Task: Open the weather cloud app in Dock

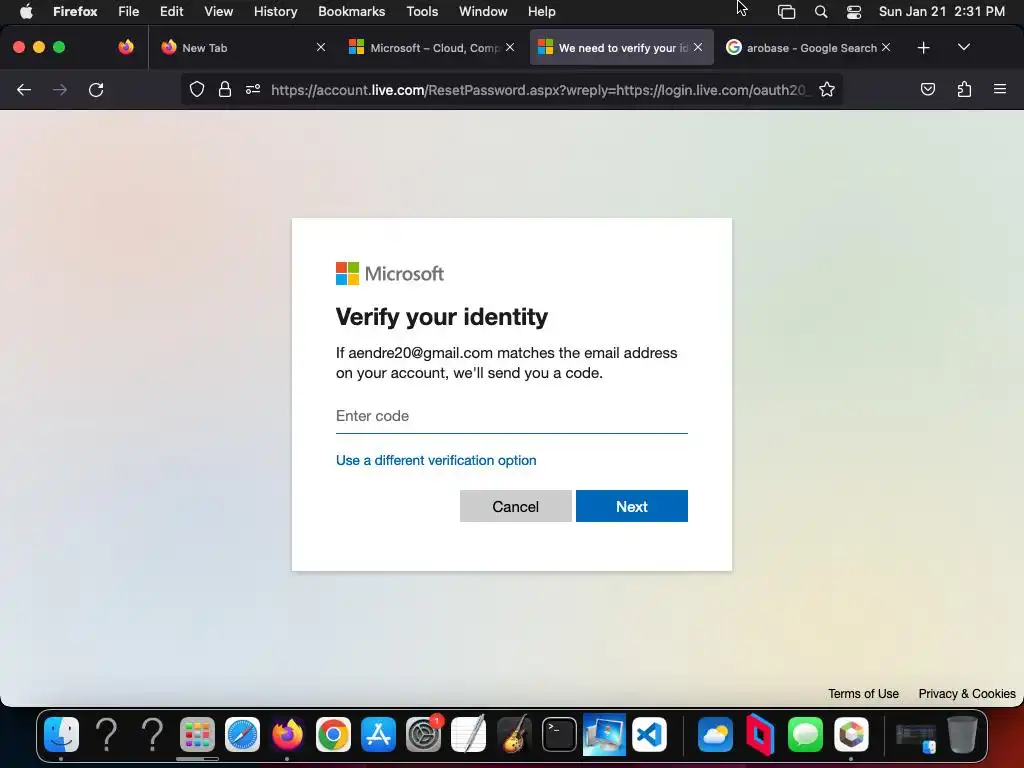Action: click(715, 735)
